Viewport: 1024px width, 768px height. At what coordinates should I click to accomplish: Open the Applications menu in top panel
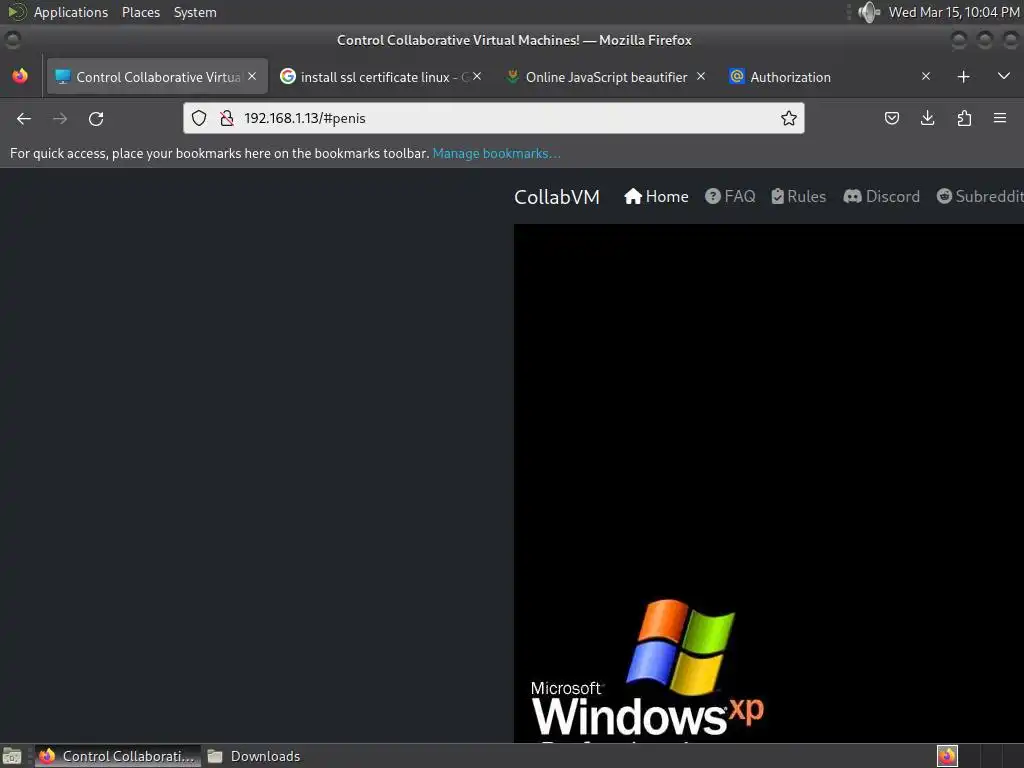[x=71, y=12]
